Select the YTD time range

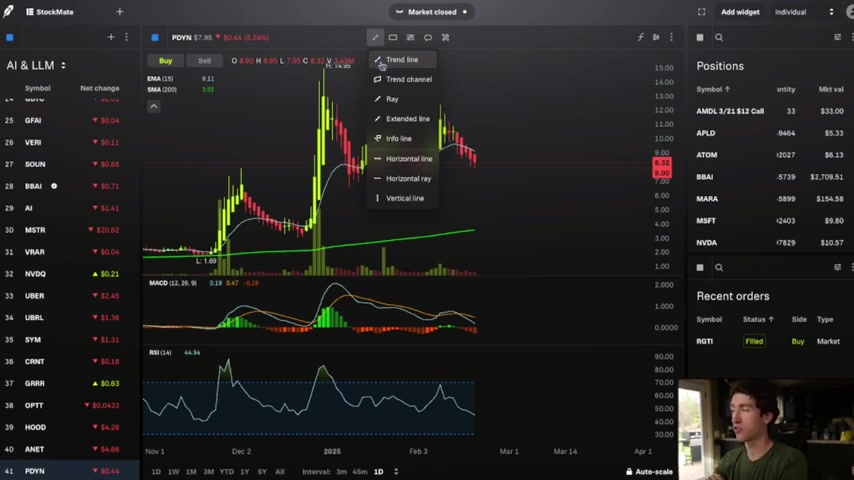(x=226, y=472)
